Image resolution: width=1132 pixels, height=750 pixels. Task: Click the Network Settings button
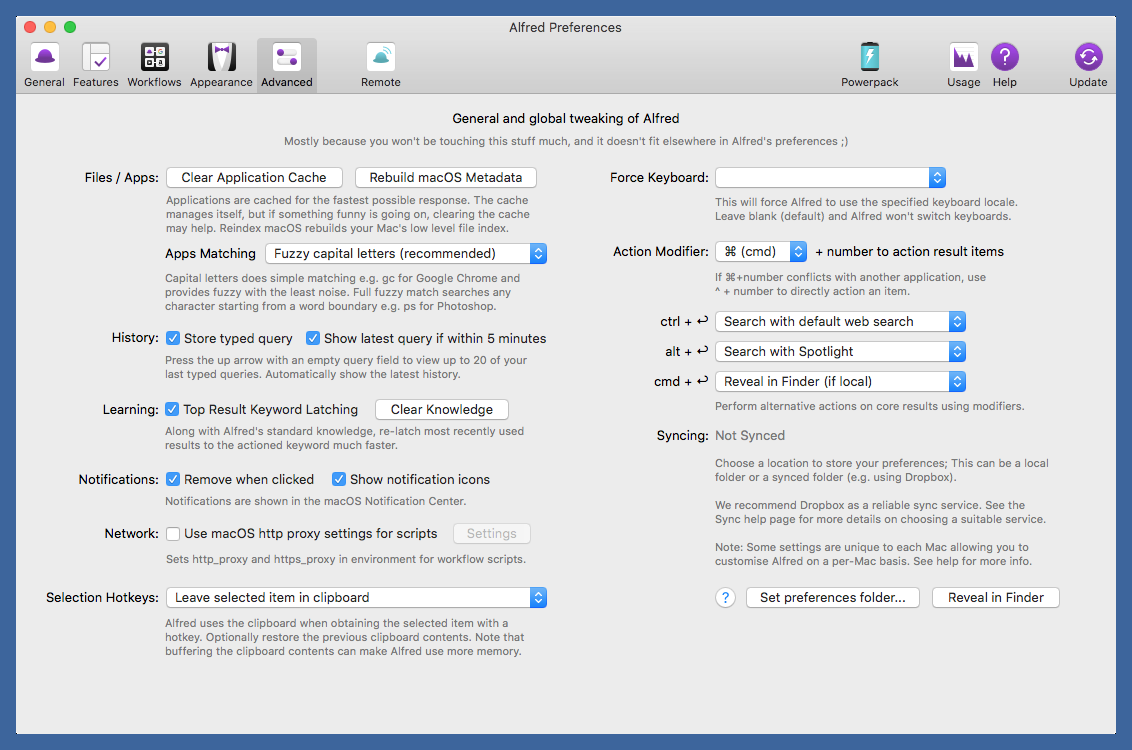[x=492, y=533]
